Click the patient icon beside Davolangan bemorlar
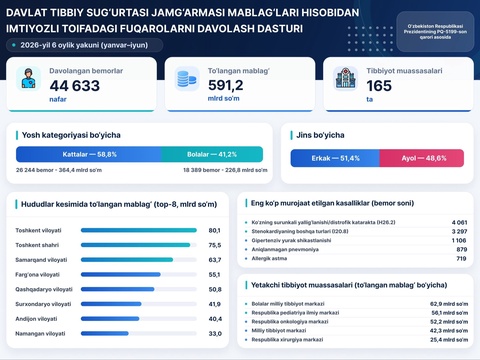This screenshot has width=480, height=360. (28, 79)
